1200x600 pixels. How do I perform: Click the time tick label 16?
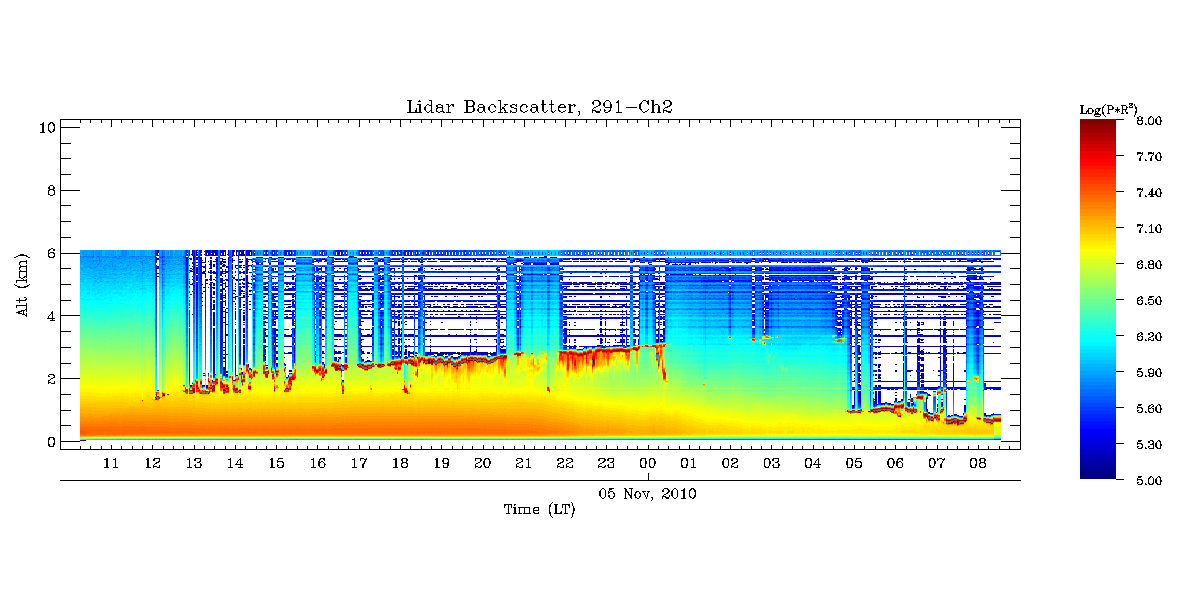click(x=317, y=464)
